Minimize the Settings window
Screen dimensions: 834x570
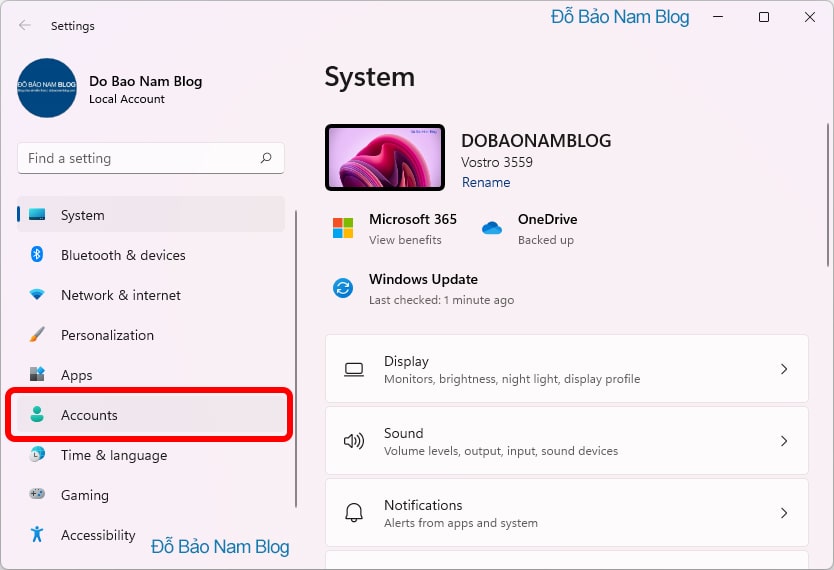[x=718, y=17]
